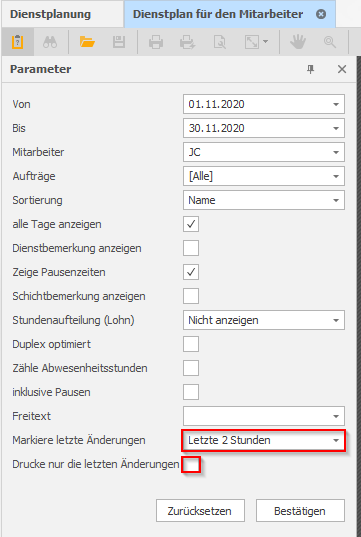Click the floppy disk save icon
361x537 pixels.
(x=119, y=42)
